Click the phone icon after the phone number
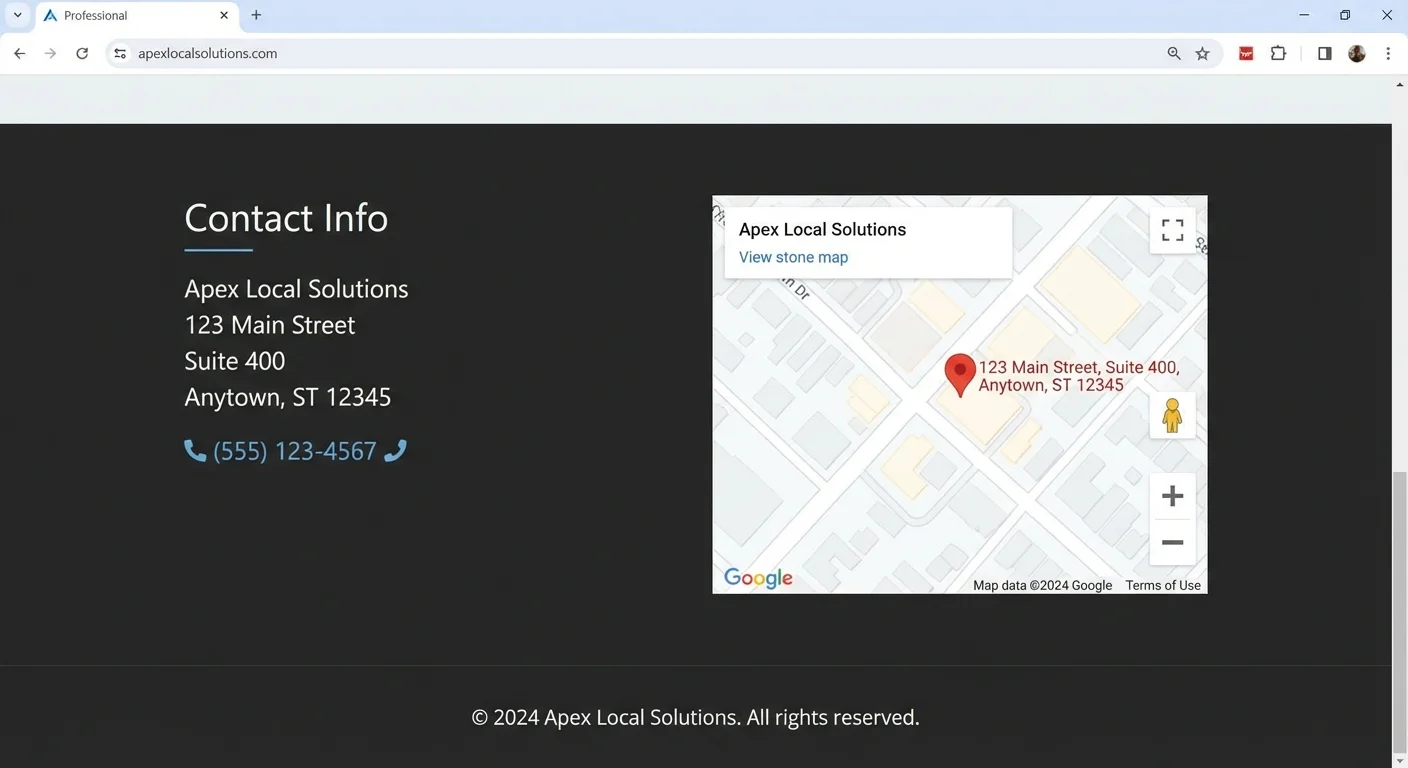 pos(396,451)
